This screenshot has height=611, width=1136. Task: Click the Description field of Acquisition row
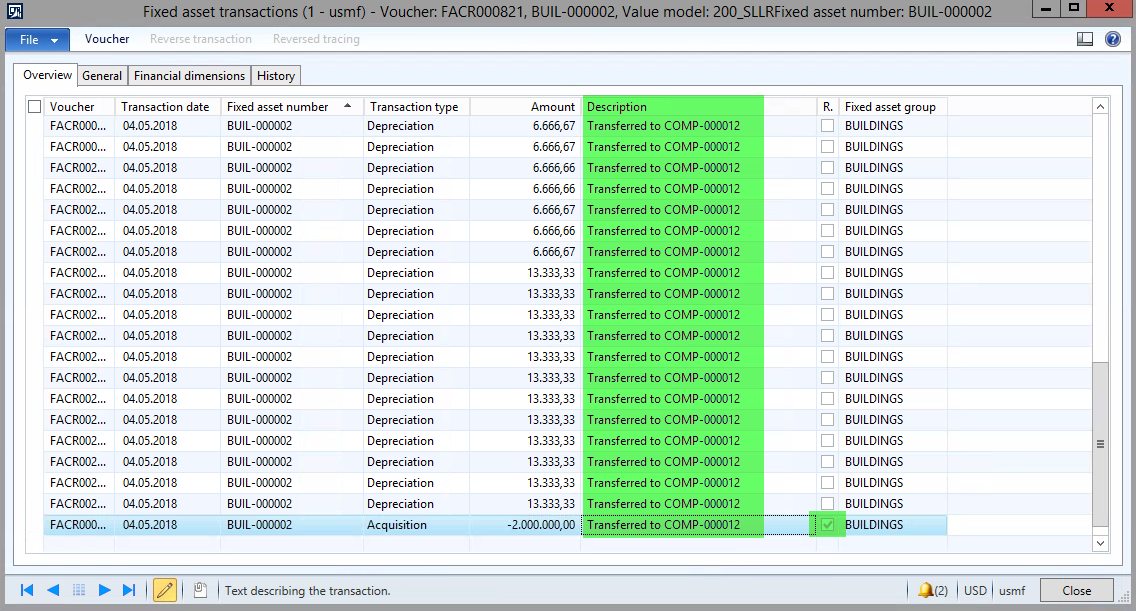(672, 525)
